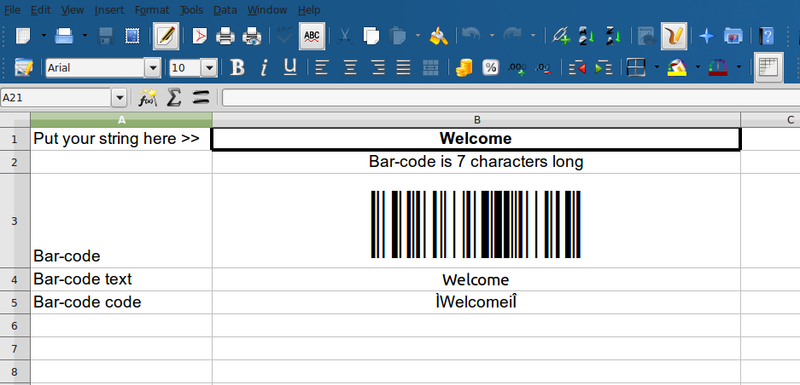
Task: Expand the Name Box dropdown
Action: (x=119, y=98)
